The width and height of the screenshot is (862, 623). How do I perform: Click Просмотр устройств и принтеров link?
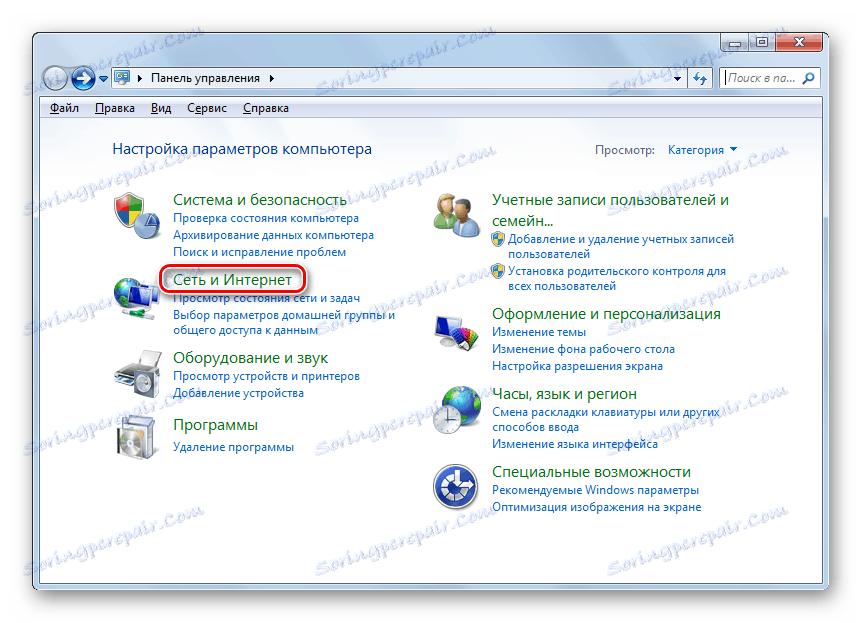pyautogui.click(x=267, y=377)
